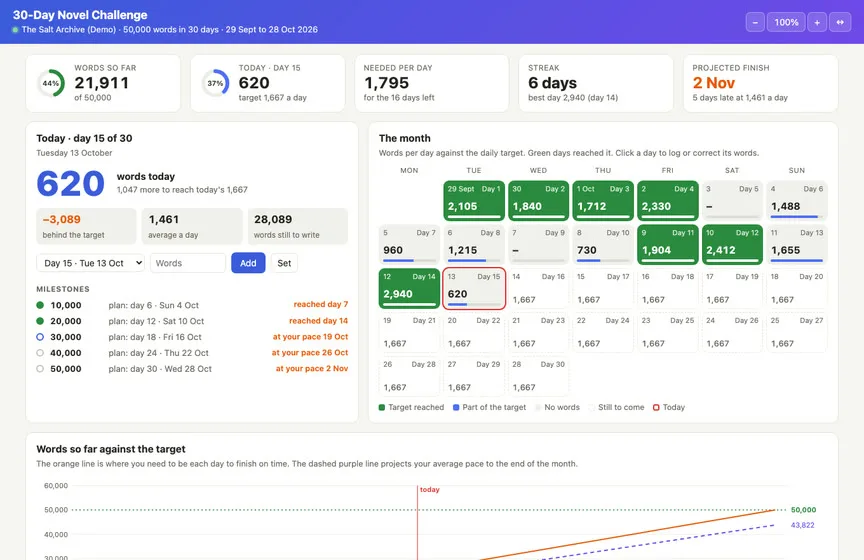Select today's Day 15 cell with 620
The image size is (864, 560).
[x=474, y=288]
